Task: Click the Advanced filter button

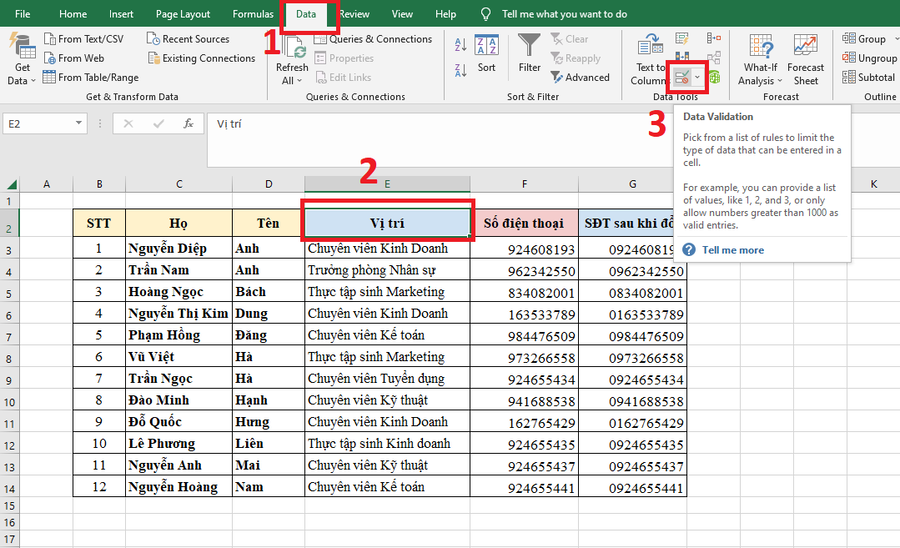Action: (580, 77)
